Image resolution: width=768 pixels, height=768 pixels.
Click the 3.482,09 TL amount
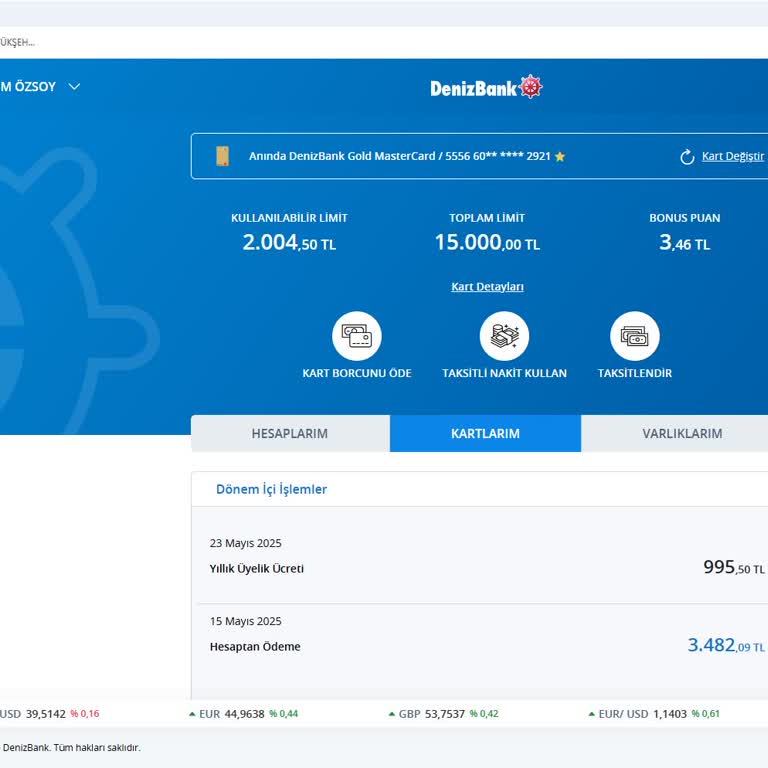[726, 645]
